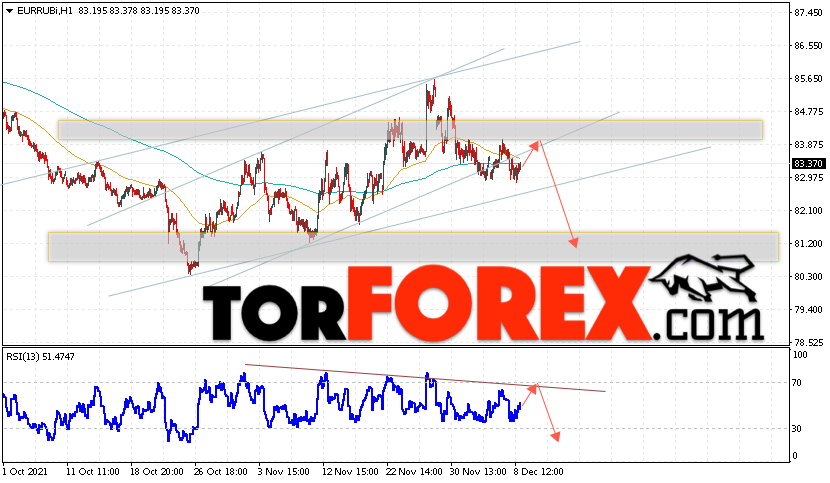Click the red upward arrow tip in RSI panel

(x=533, y=388)
